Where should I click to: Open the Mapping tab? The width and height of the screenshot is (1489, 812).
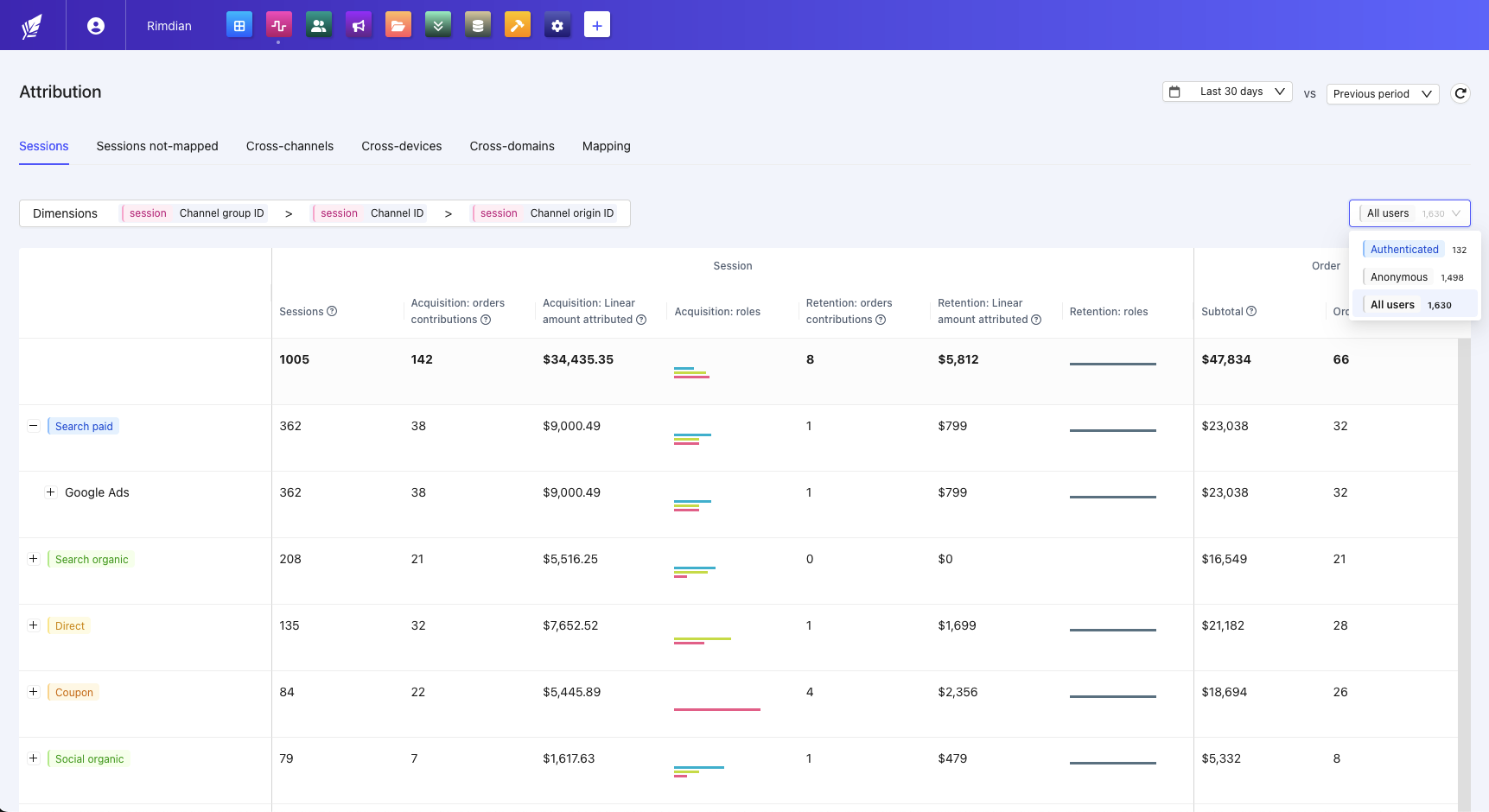tap(606, 146)
